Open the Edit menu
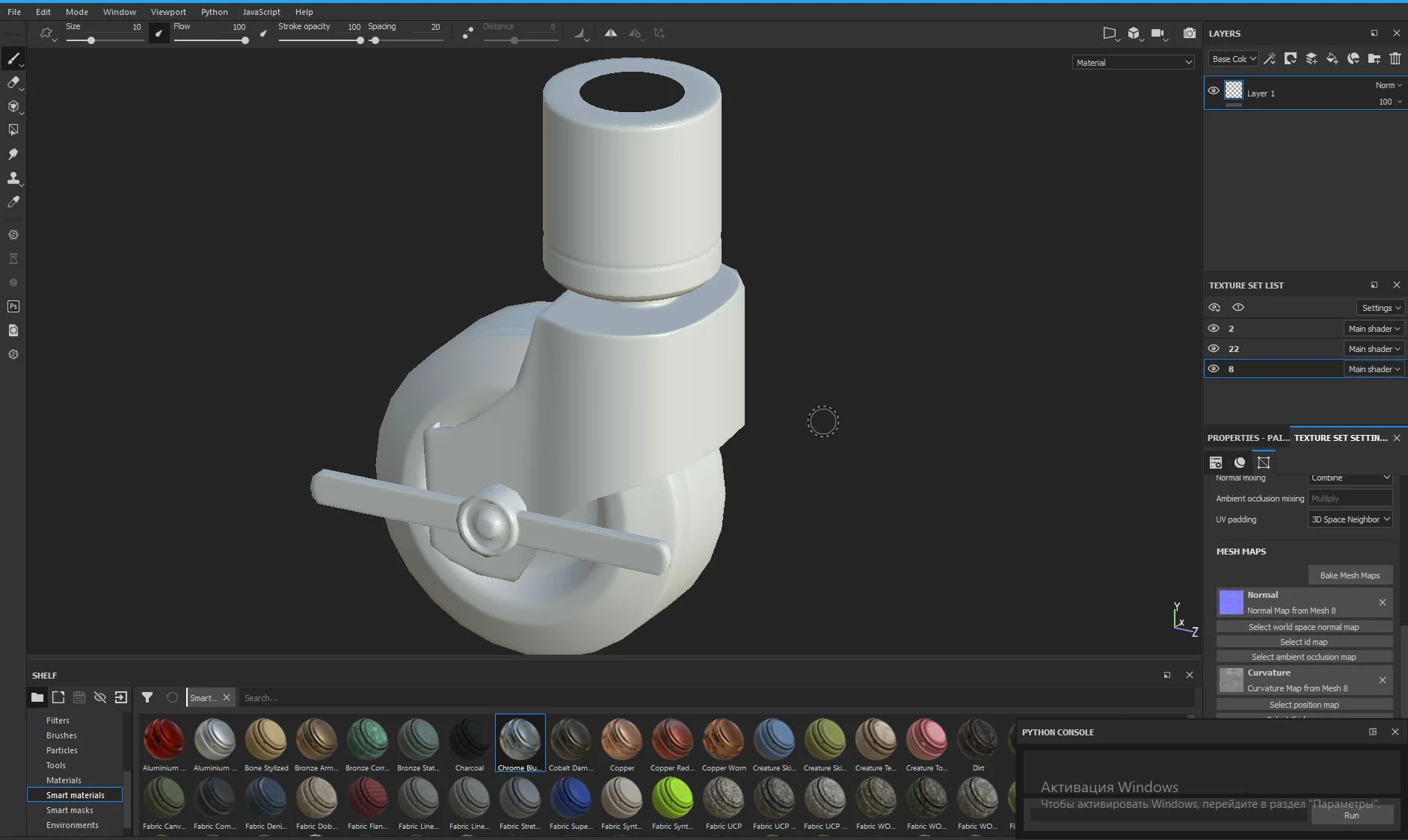Image resolution: width=1408 pixels, height=840 pixels. click(x=43, y=12)
